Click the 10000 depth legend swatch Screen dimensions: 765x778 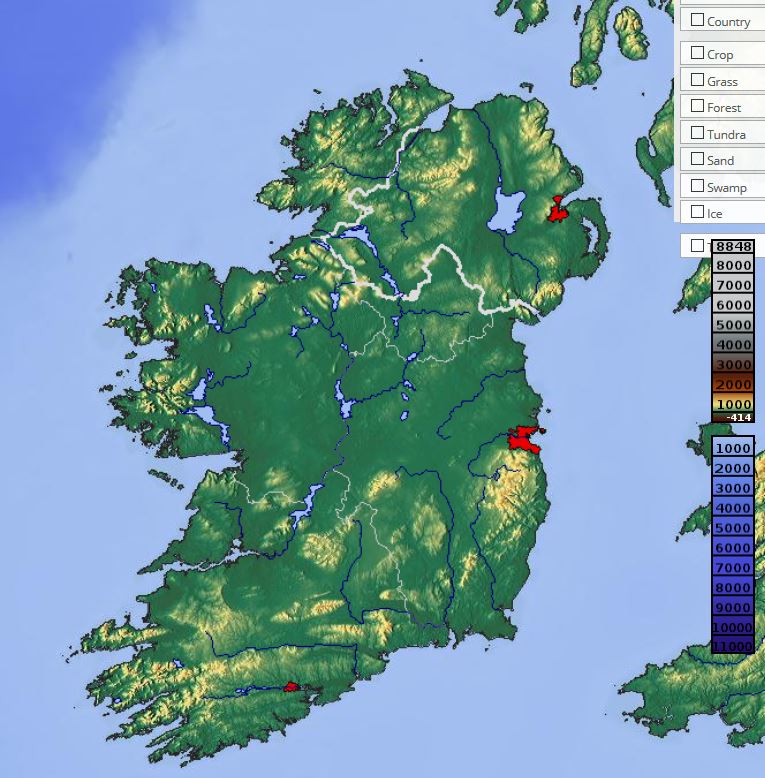(733, 627)
